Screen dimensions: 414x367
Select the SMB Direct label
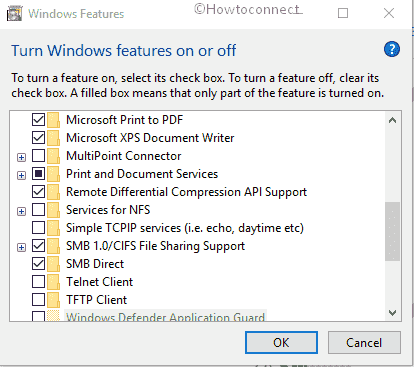(95, 264)
